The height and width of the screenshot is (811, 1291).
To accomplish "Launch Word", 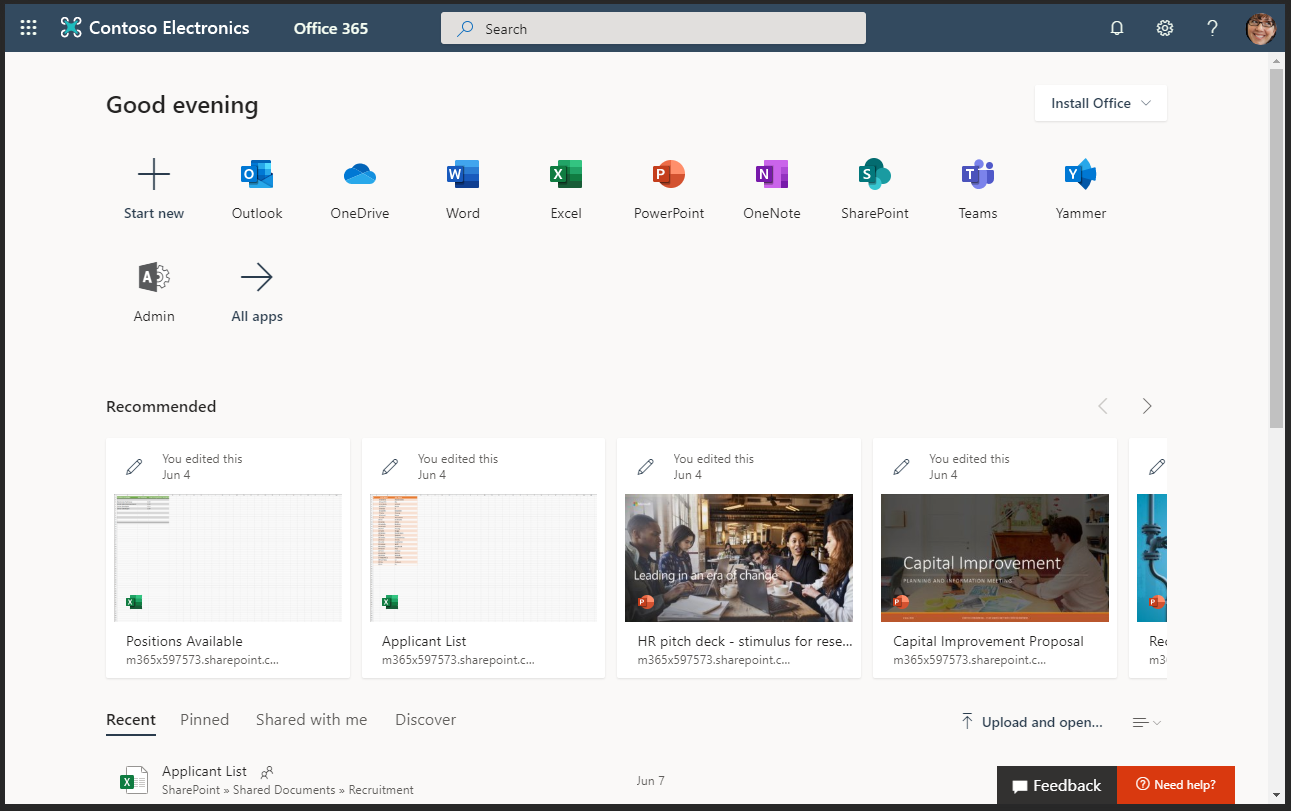I will click(x=463, y=175).
